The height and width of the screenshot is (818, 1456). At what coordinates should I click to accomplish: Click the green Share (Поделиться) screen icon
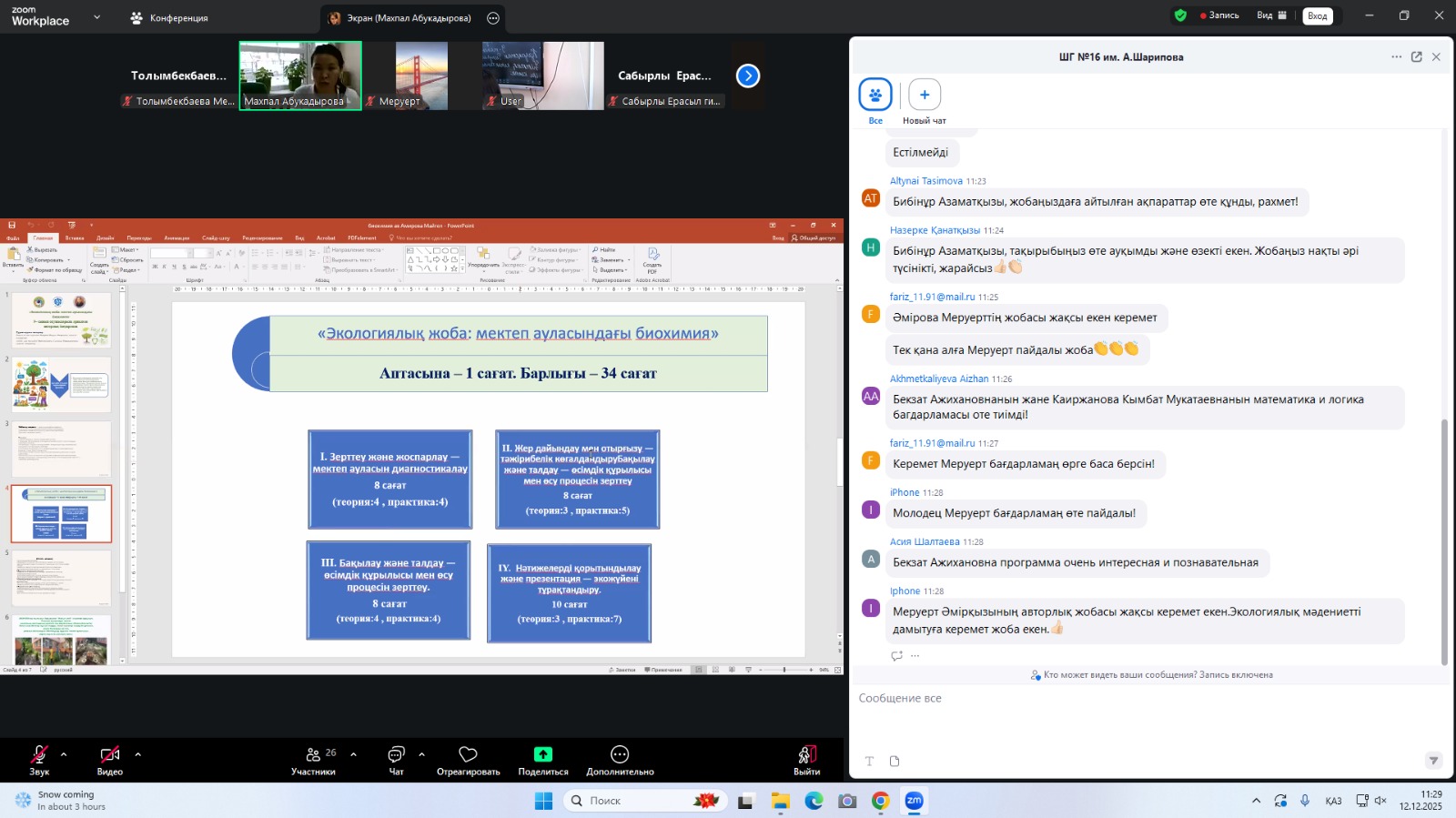[542, 754]
